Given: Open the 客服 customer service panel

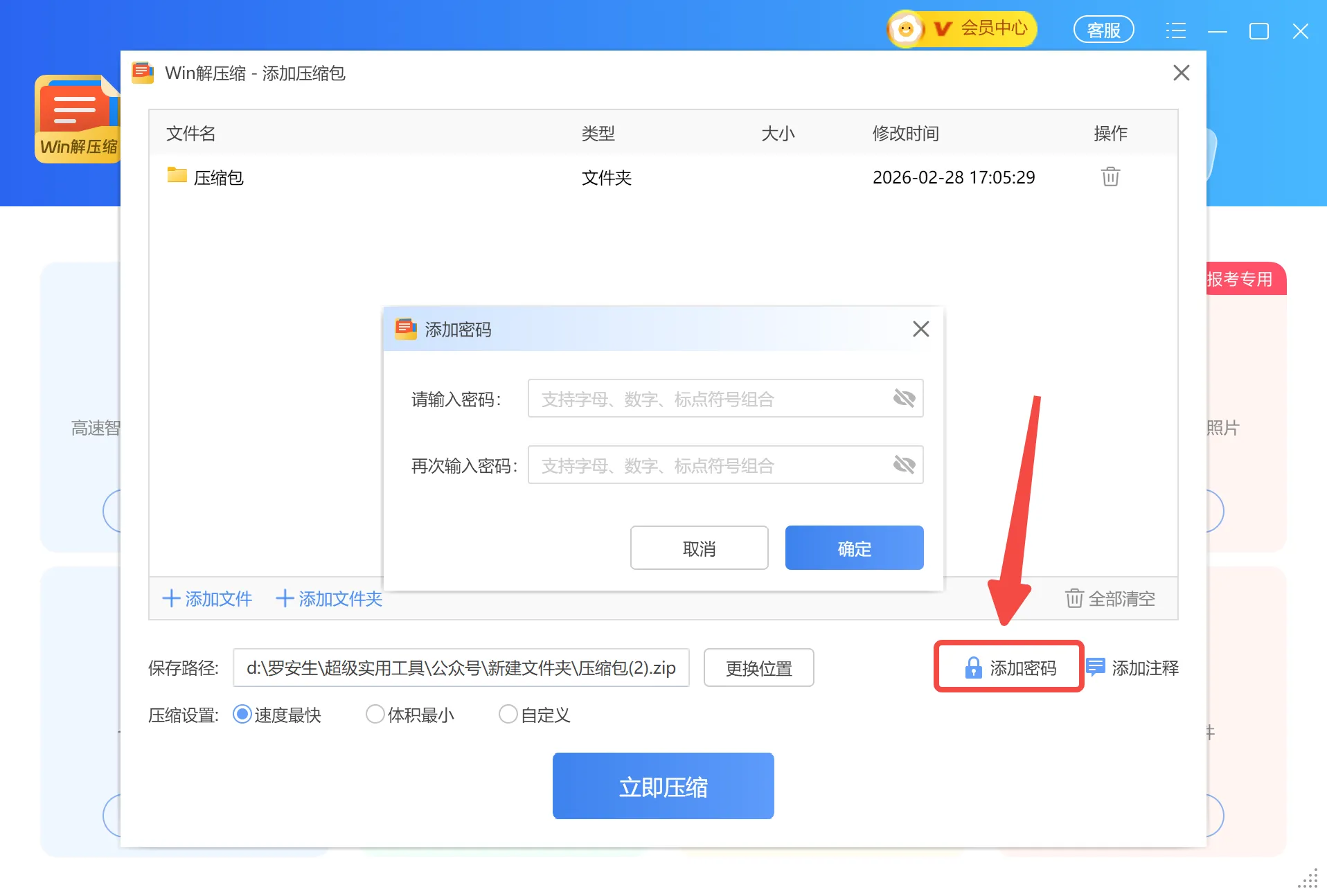Looking at the screenshot, I should tap(1103, 29).
